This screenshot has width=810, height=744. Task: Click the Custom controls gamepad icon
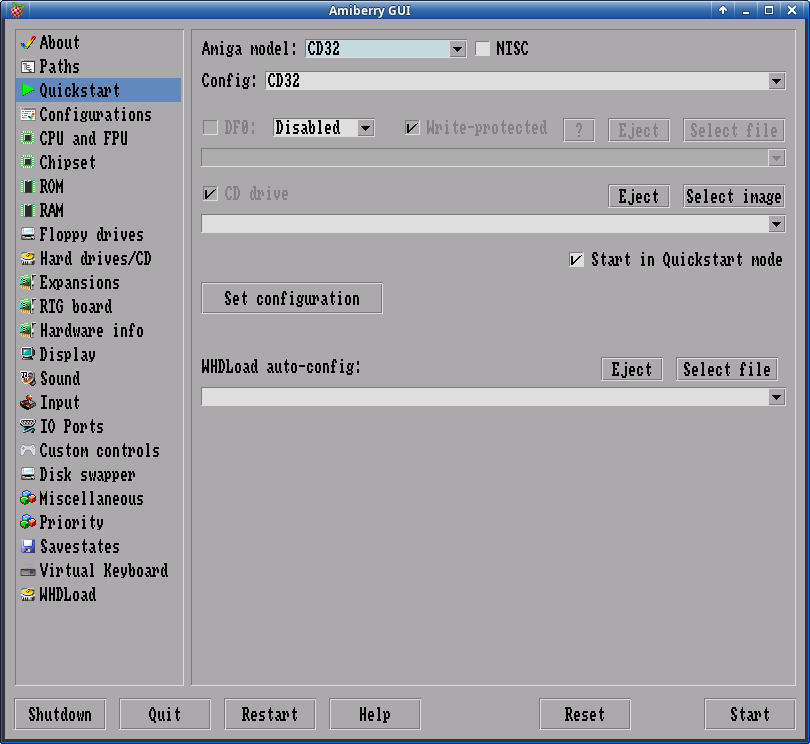pyautogui.click(x=27, y=451)
